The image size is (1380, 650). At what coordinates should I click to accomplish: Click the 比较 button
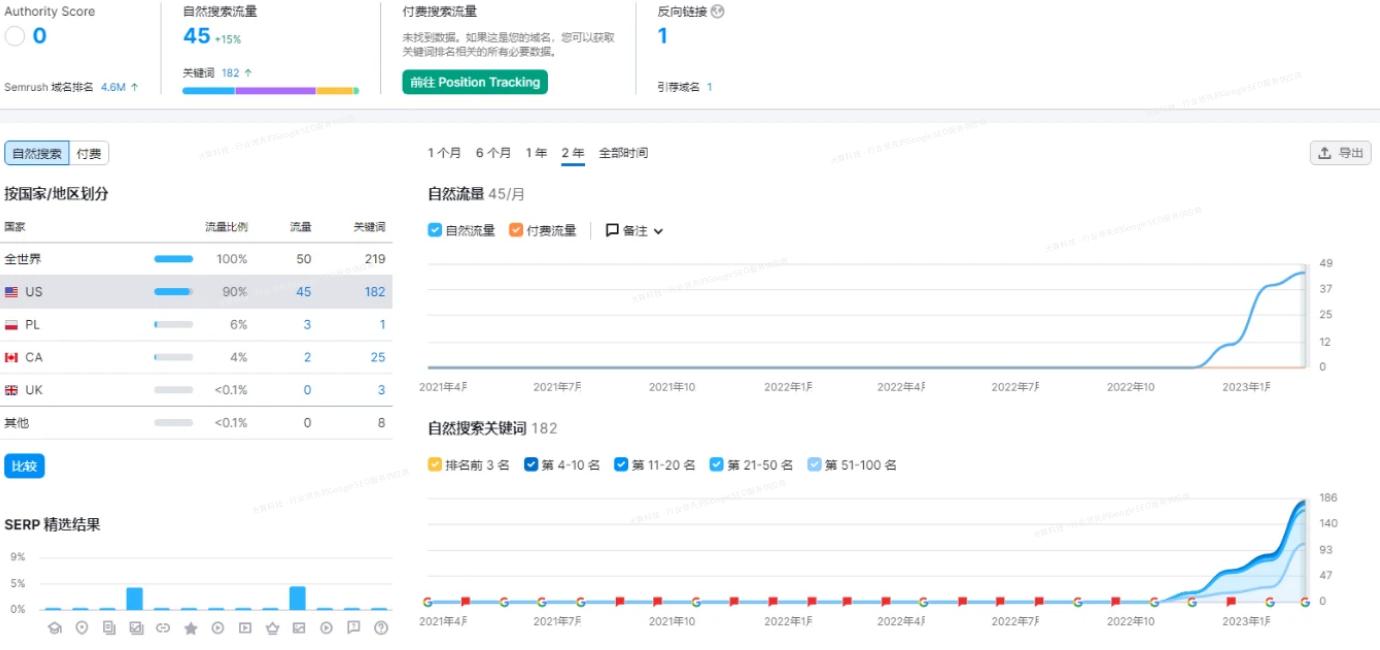pos(22,465)
